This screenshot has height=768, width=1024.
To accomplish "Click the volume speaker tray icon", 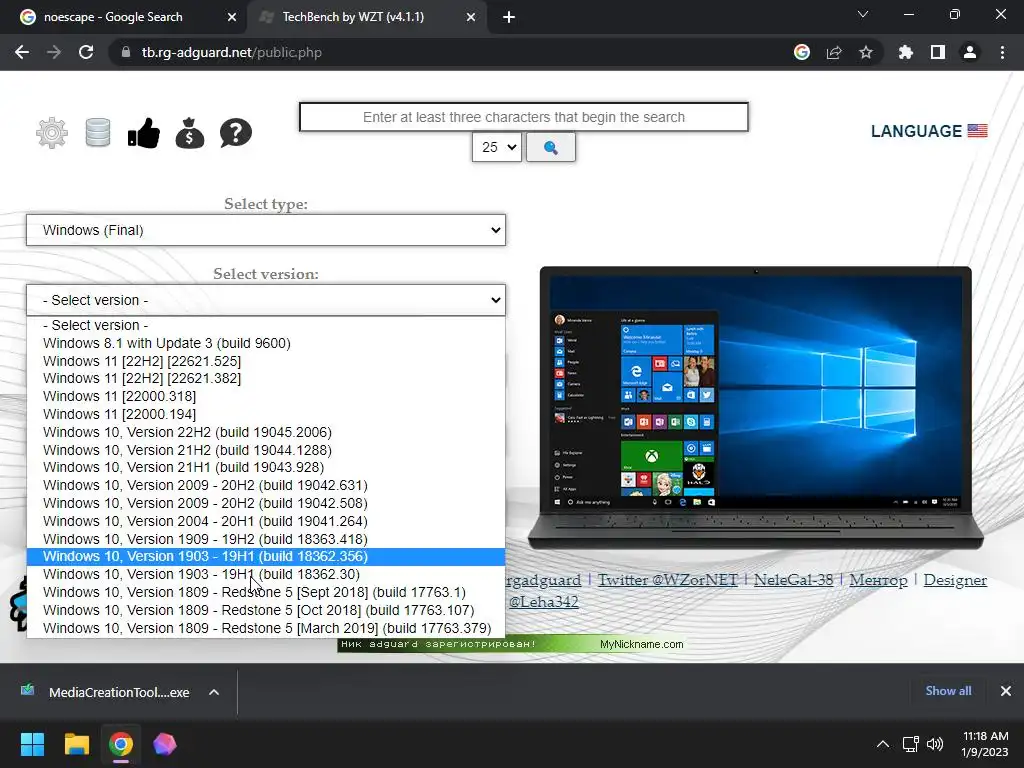I will (935, 744).
